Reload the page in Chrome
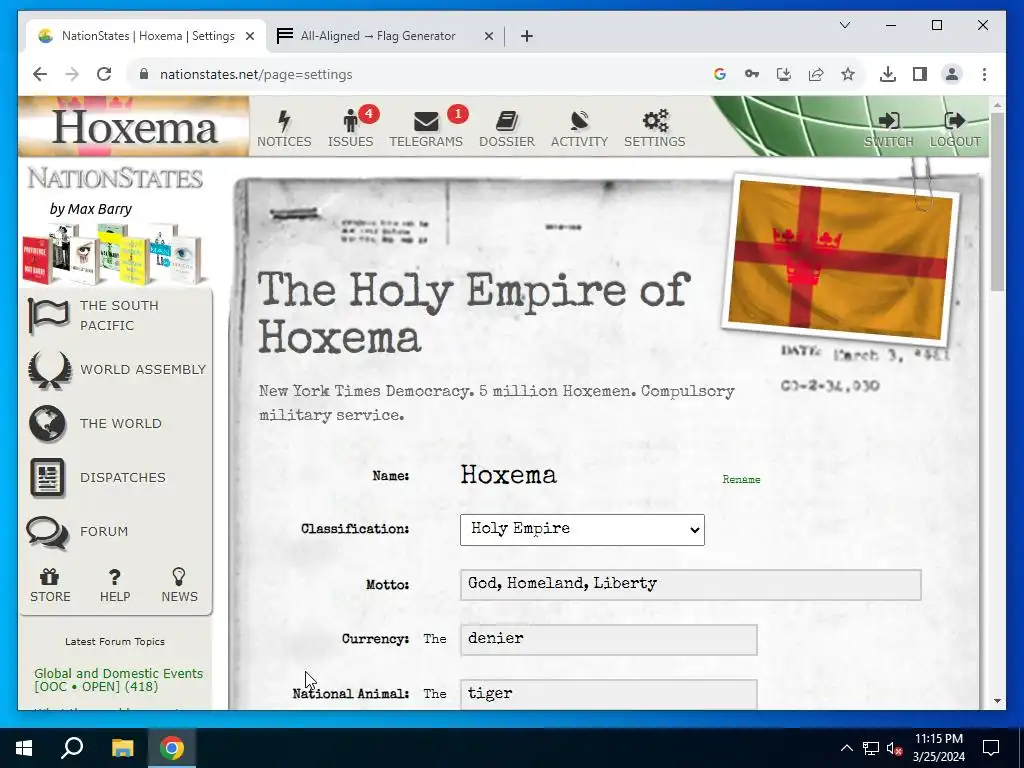 tap(104, 74)
